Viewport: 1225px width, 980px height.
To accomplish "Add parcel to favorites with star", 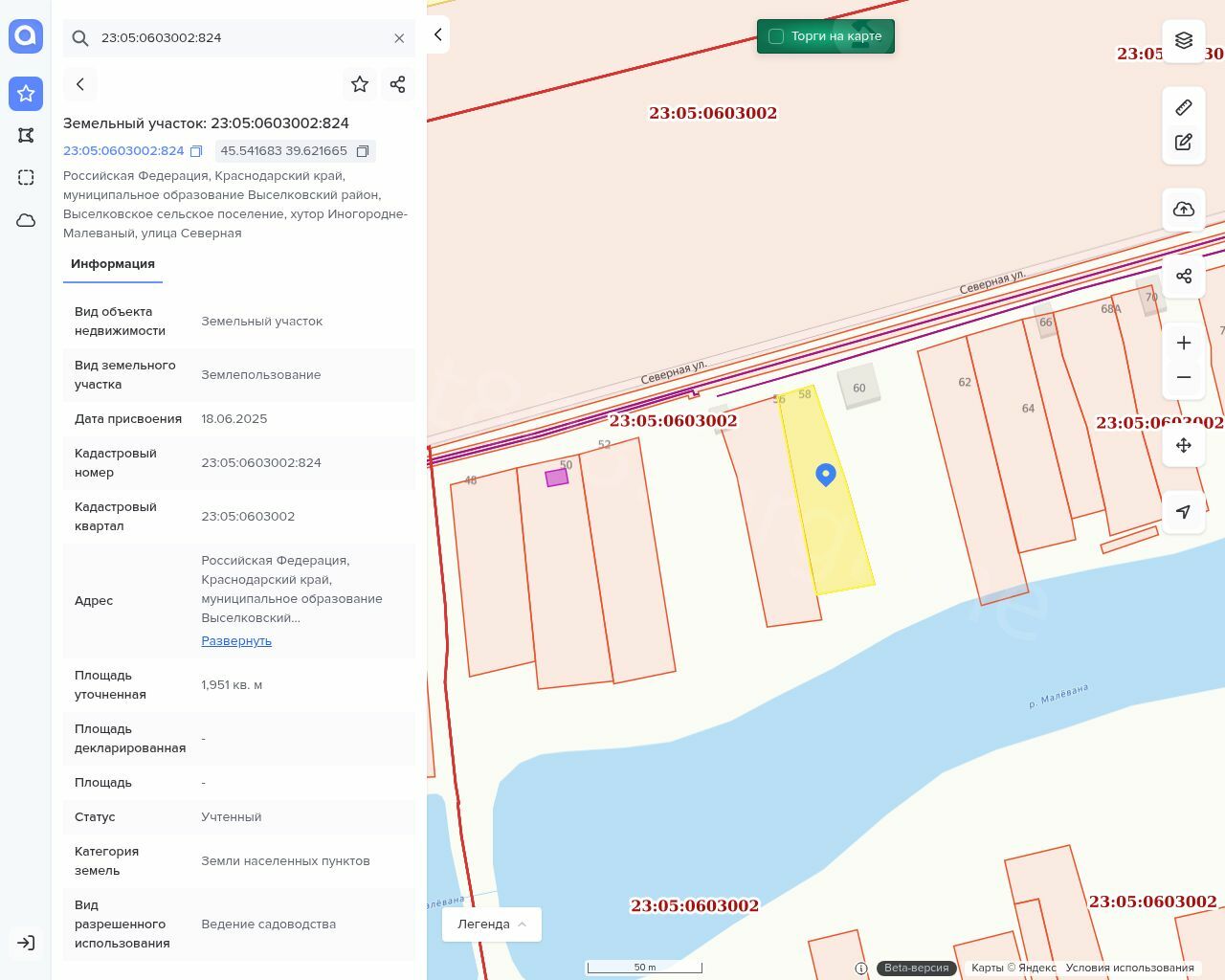I will [360, 84].
